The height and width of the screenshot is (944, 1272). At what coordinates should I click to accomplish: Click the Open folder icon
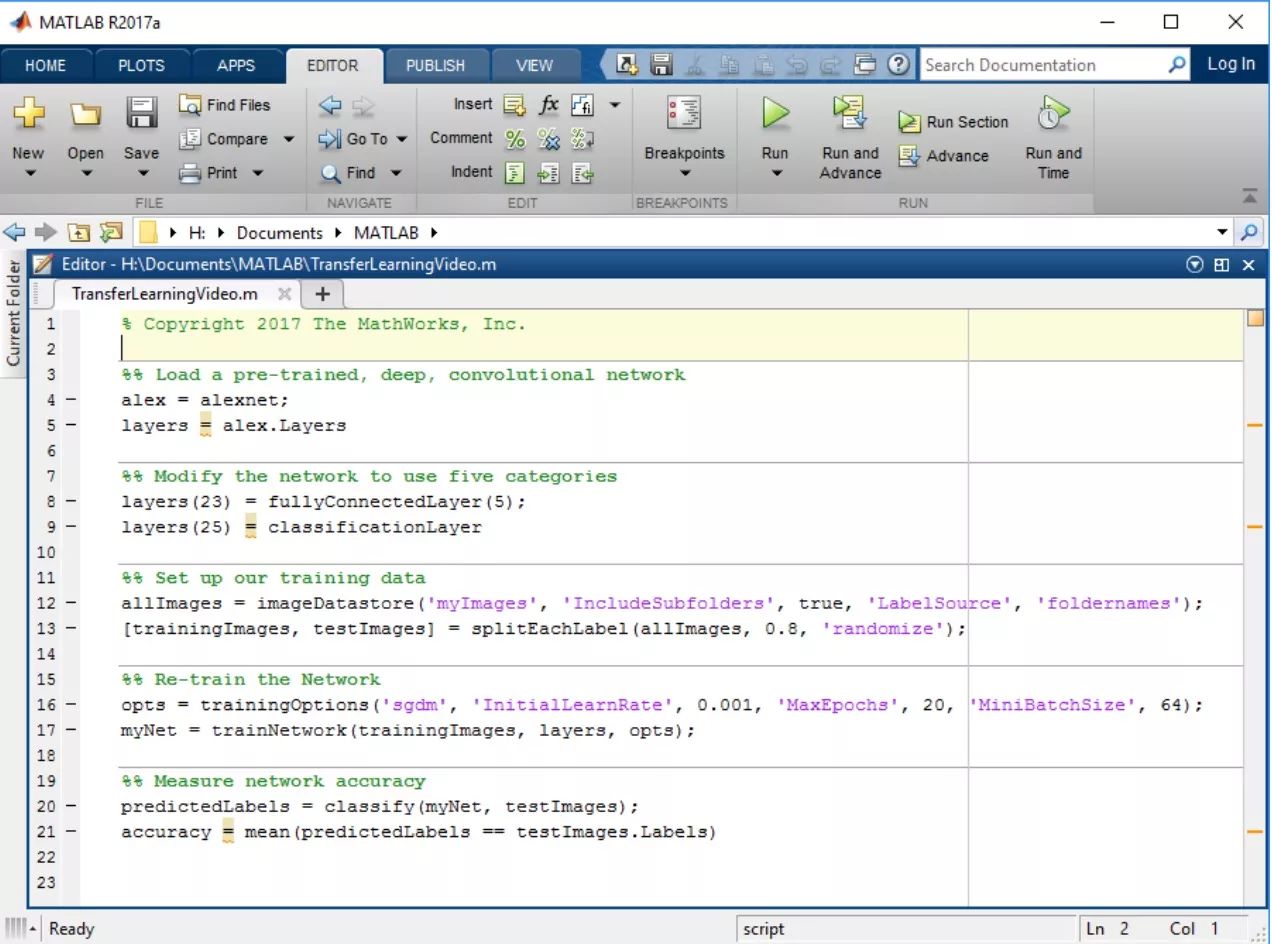pos(85,114)
